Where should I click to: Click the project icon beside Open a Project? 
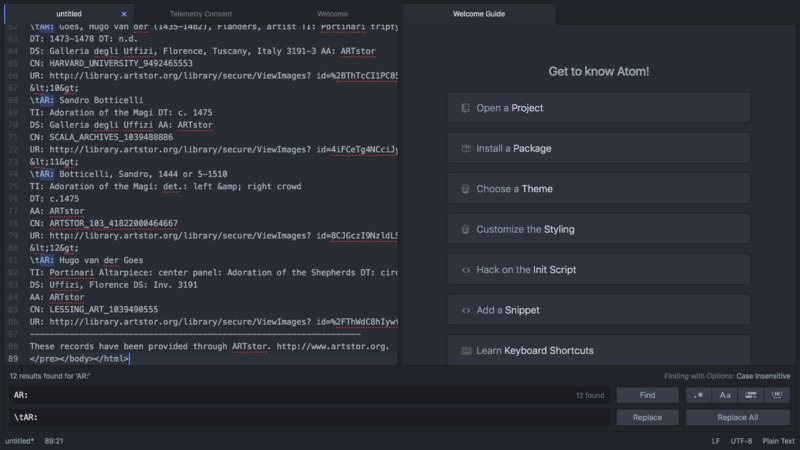coord(465,108)
